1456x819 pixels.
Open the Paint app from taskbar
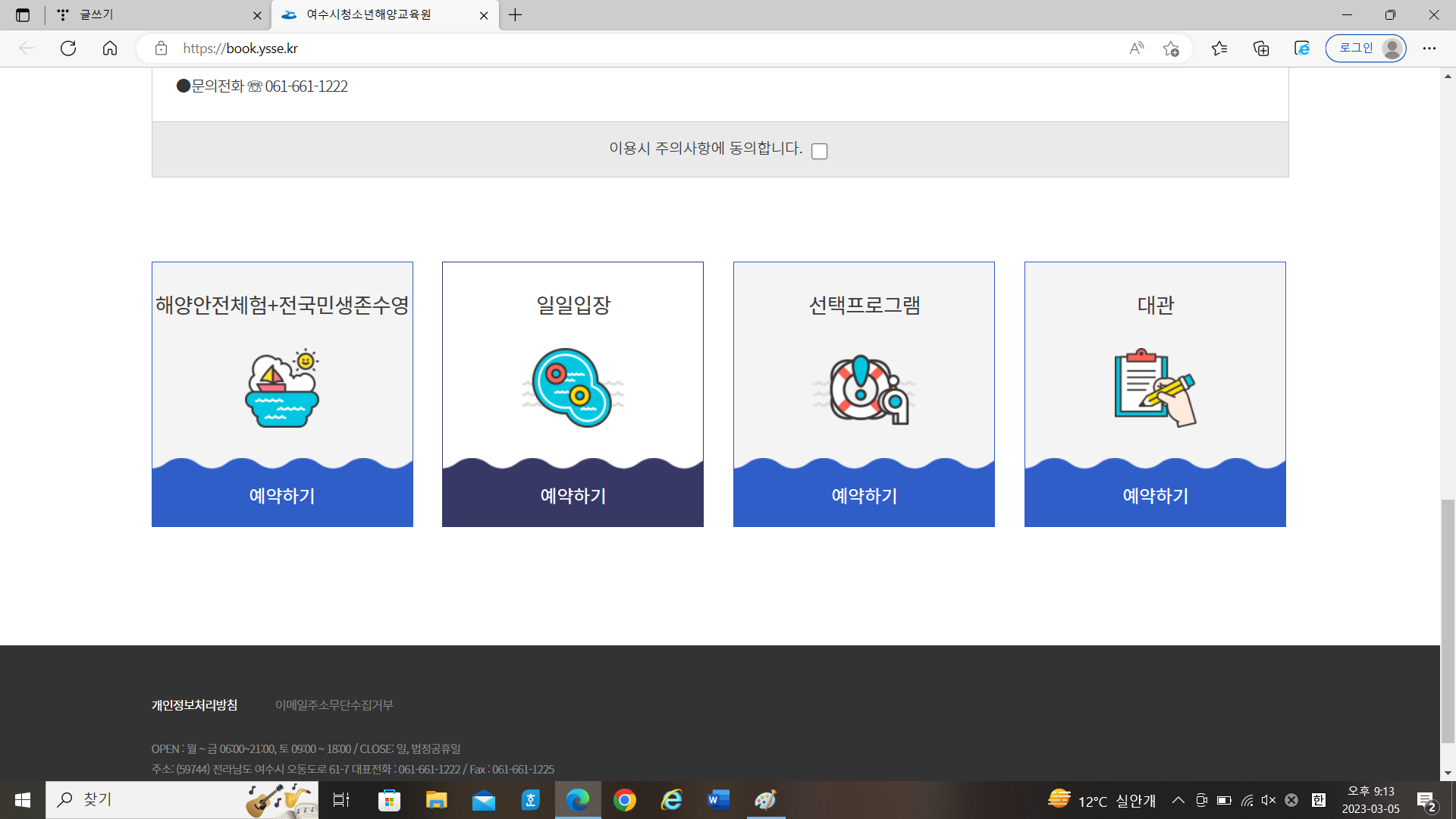[766, 800]
